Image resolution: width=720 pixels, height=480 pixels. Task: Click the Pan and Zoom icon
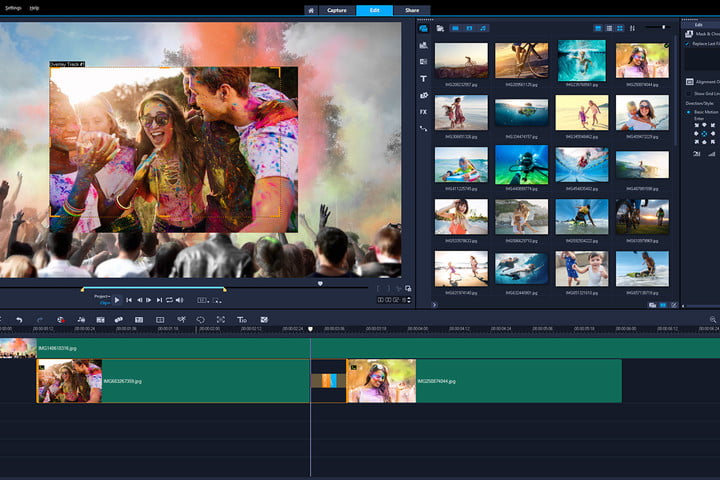pyautogui.click(x=221, y=320)
